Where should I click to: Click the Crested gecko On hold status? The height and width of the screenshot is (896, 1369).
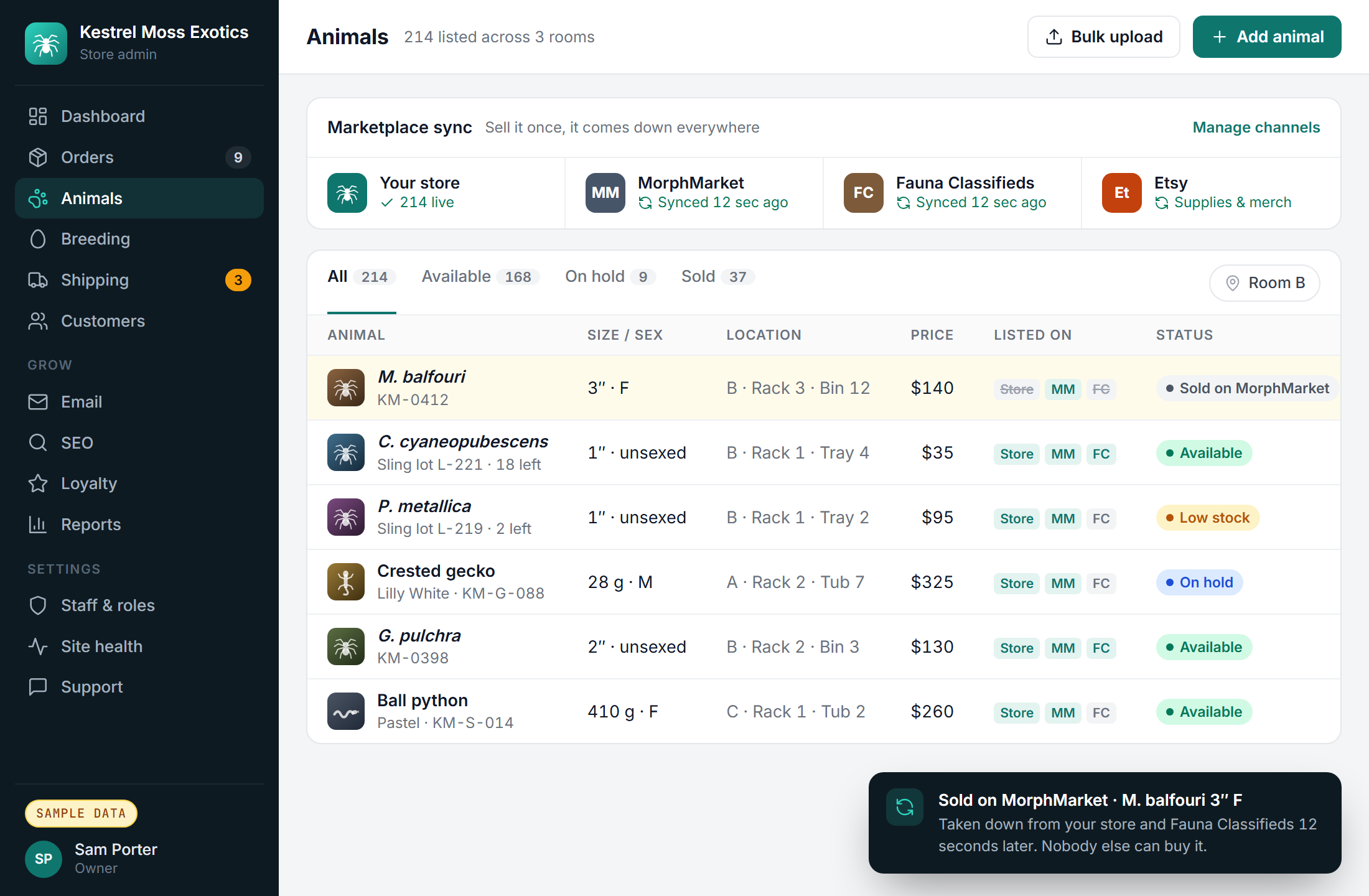[1199, 582]
